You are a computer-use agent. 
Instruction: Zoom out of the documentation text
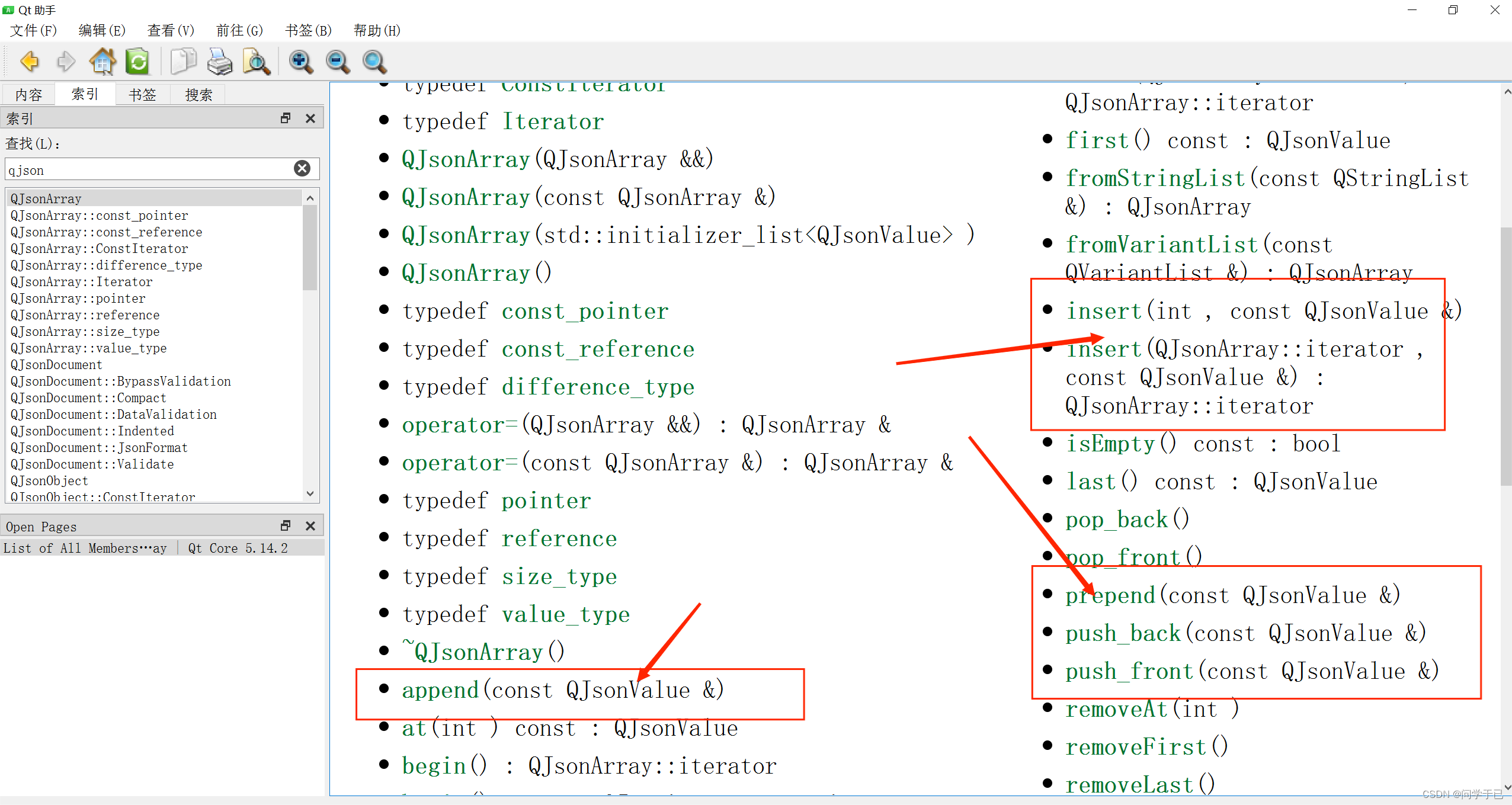[x=337, y=62]
